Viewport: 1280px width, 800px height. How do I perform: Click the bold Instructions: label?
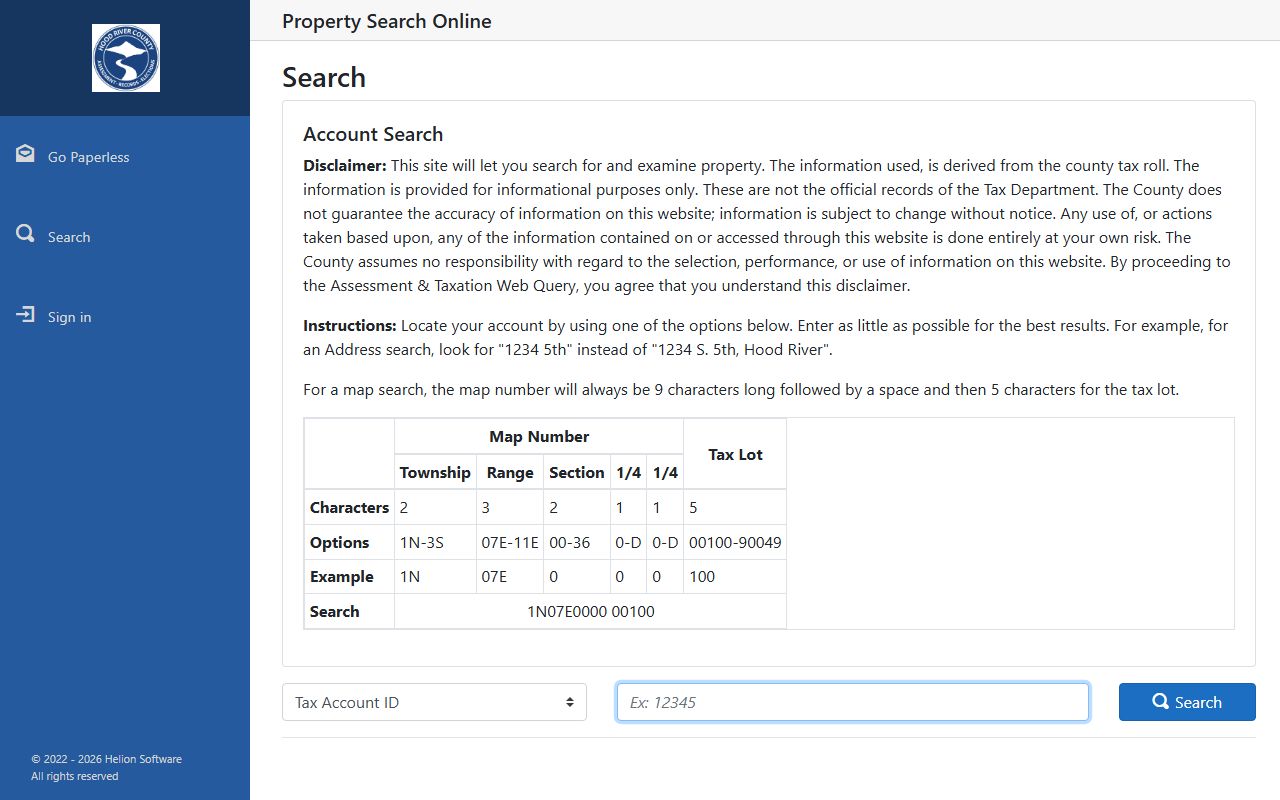[350, 325]
